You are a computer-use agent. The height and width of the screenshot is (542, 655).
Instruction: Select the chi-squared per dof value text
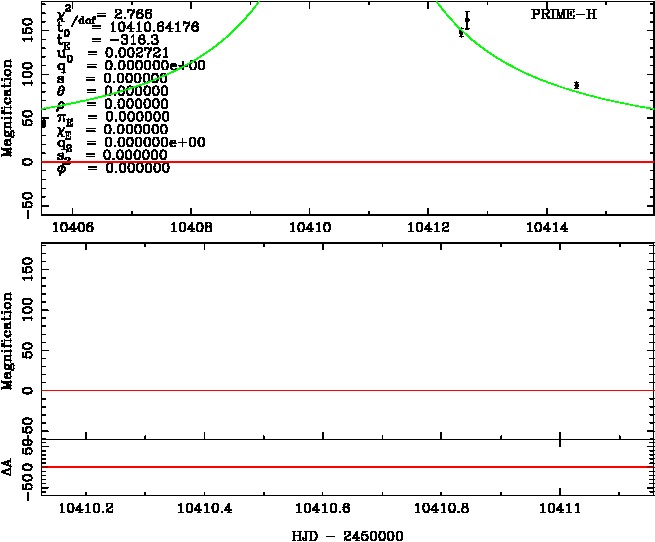coord(105,14)
